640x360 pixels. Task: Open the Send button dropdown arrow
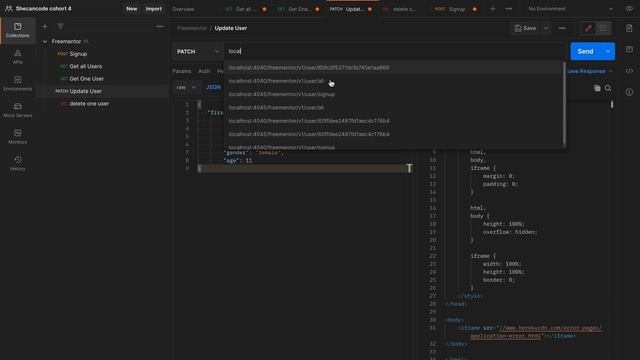608,51
